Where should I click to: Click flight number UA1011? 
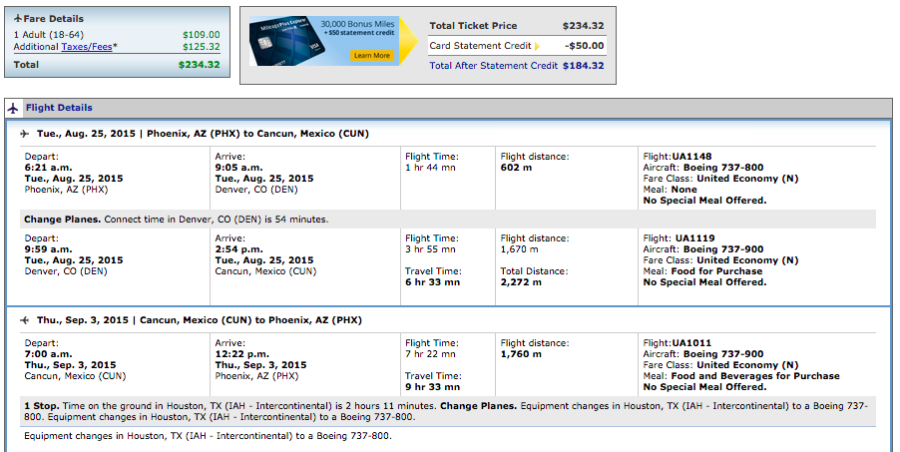tap(693, 344)
